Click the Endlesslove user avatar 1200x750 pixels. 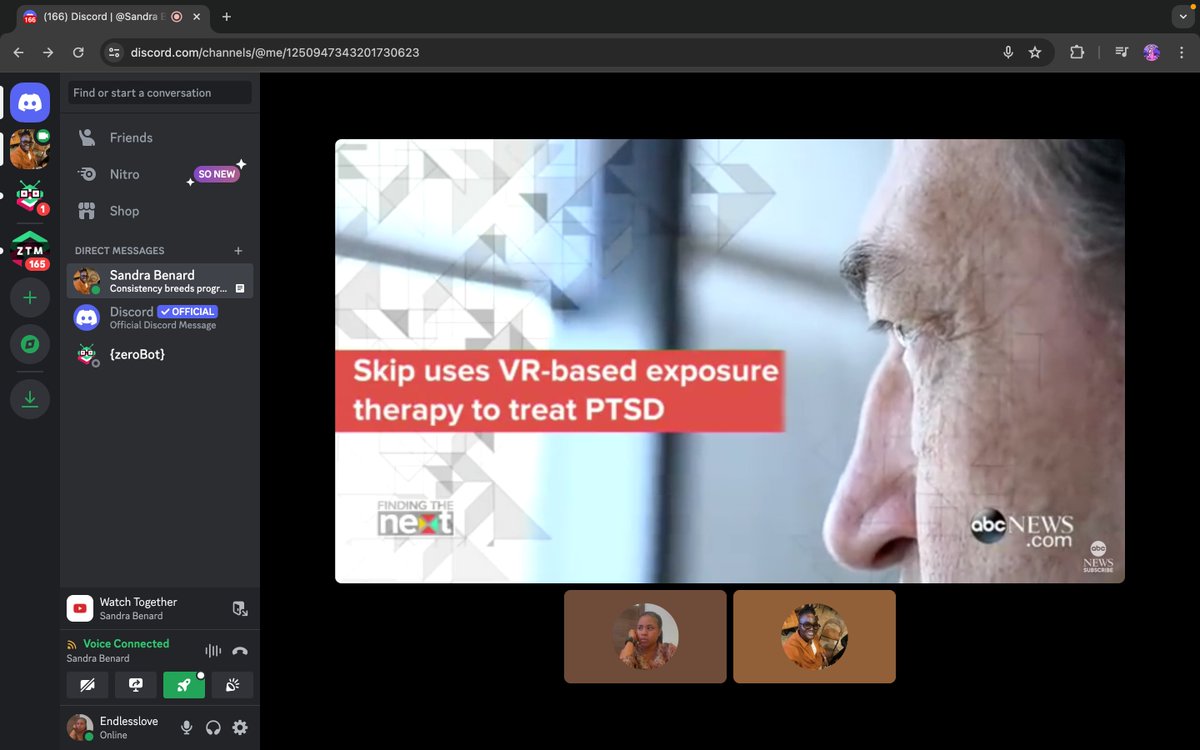[80, 727]
